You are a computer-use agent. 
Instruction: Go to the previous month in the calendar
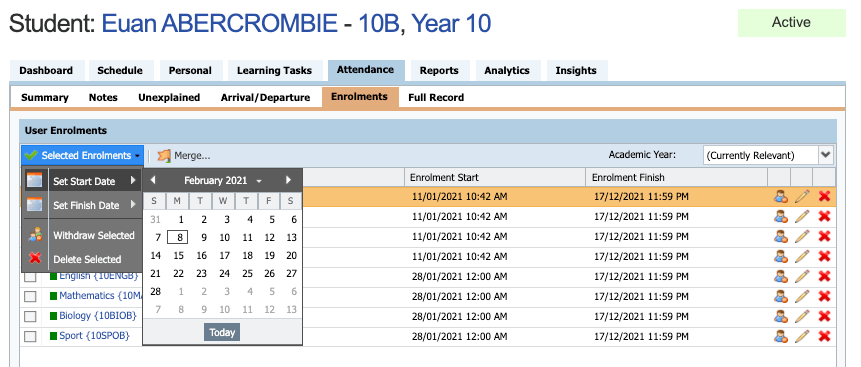[153, 180]
